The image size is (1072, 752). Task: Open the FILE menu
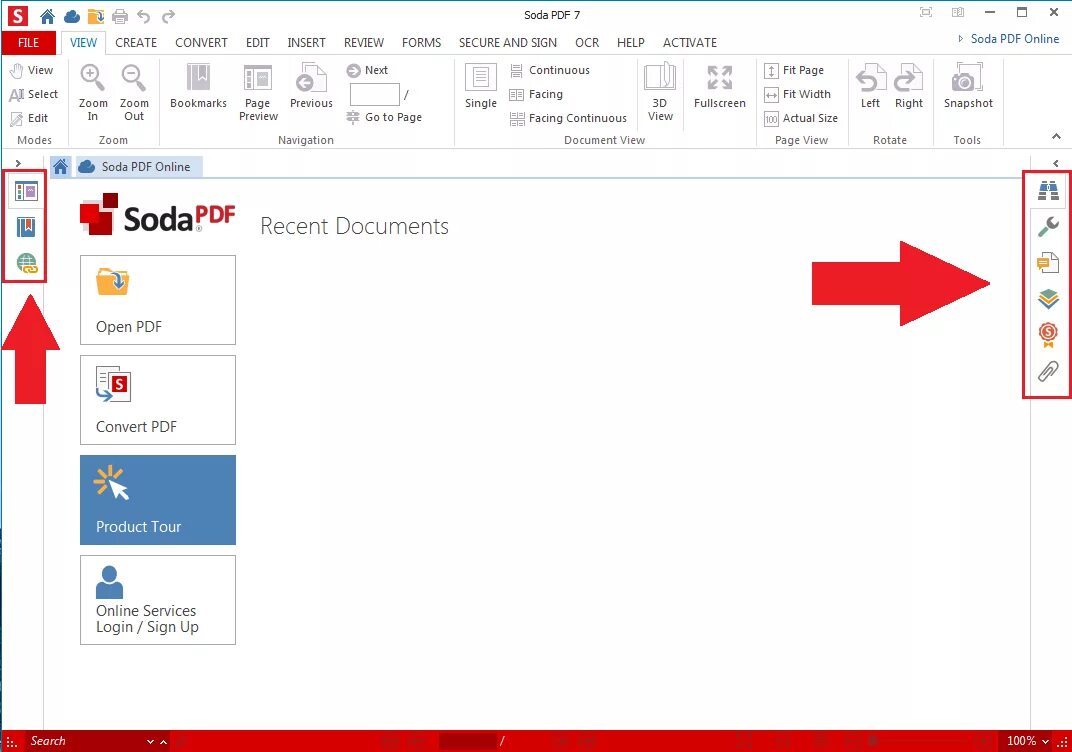click(x=28, y=42)
